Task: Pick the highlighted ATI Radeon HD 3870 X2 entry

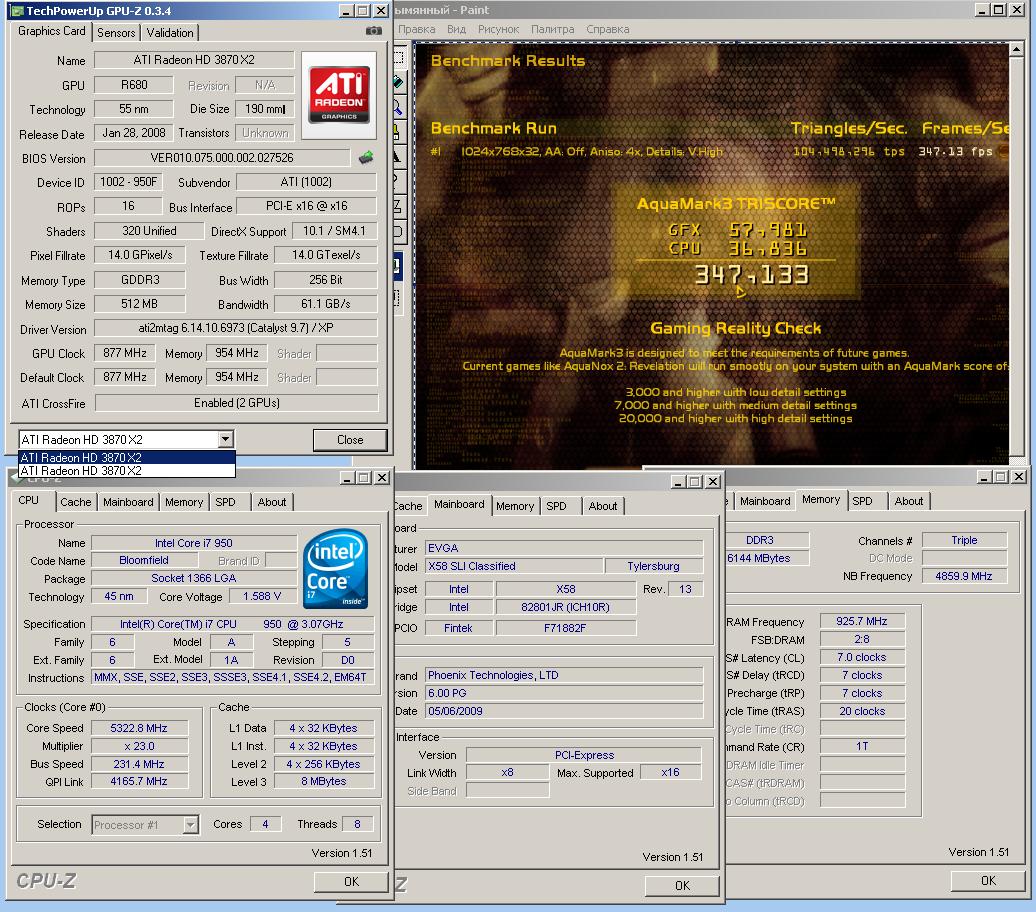Action: (127, 457)
